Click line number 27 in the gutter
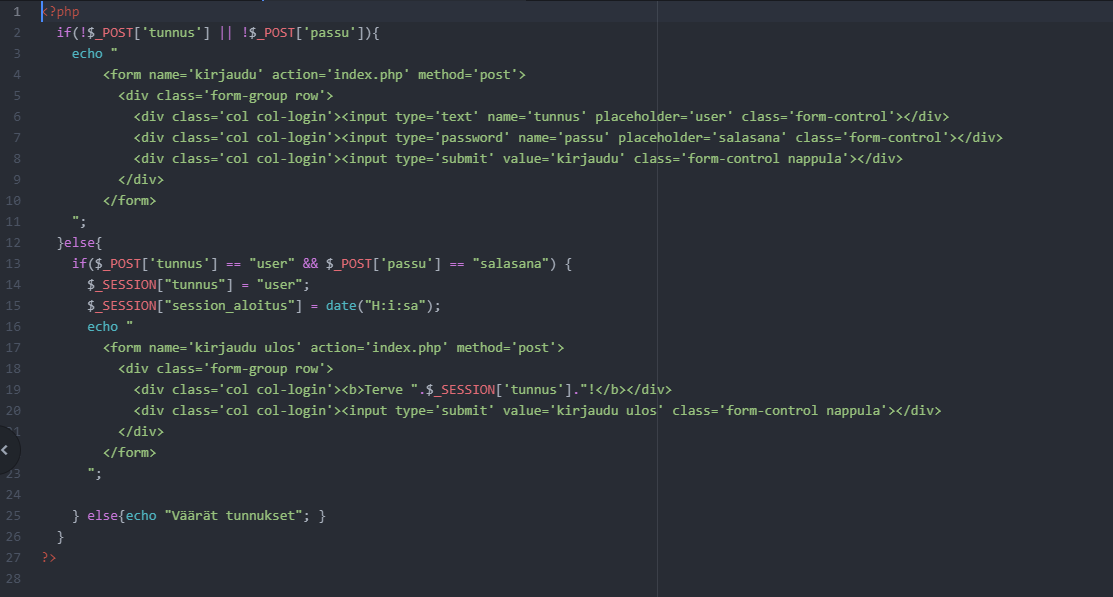1113x597 pixels. (x=14, y=557)
